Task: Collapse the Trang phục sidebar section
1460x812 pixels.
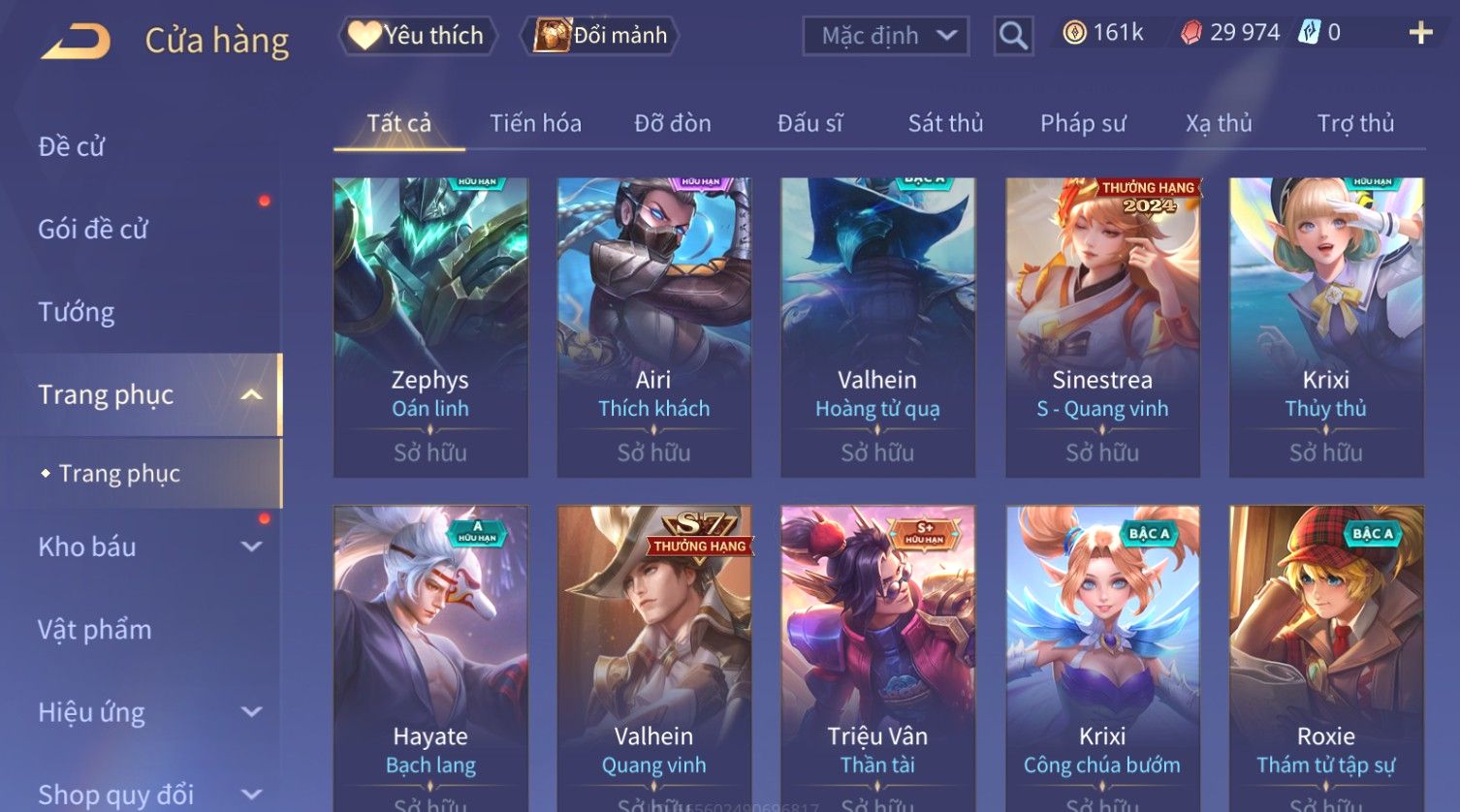Action: (x=252, y=394)
